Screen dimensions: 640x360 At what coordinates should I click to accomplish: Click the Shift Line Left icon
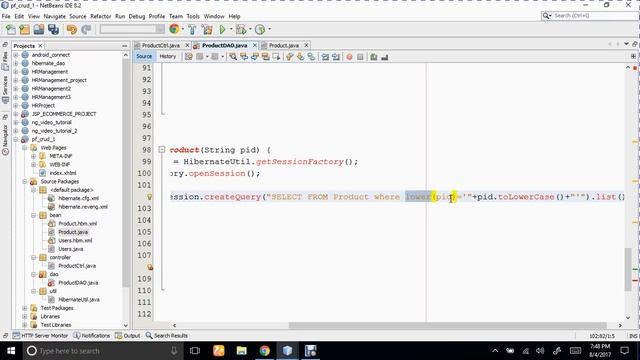325,57
